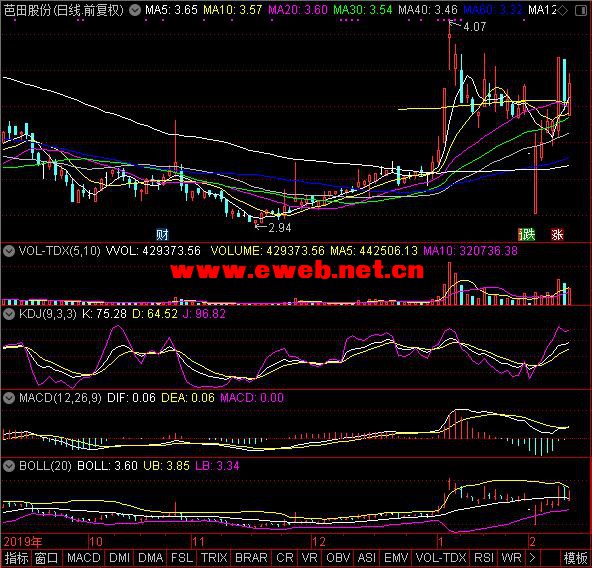Click the MACD(12,26,9) indicator name
This screenshot has width=592, height=568.
tap(60, 398)
